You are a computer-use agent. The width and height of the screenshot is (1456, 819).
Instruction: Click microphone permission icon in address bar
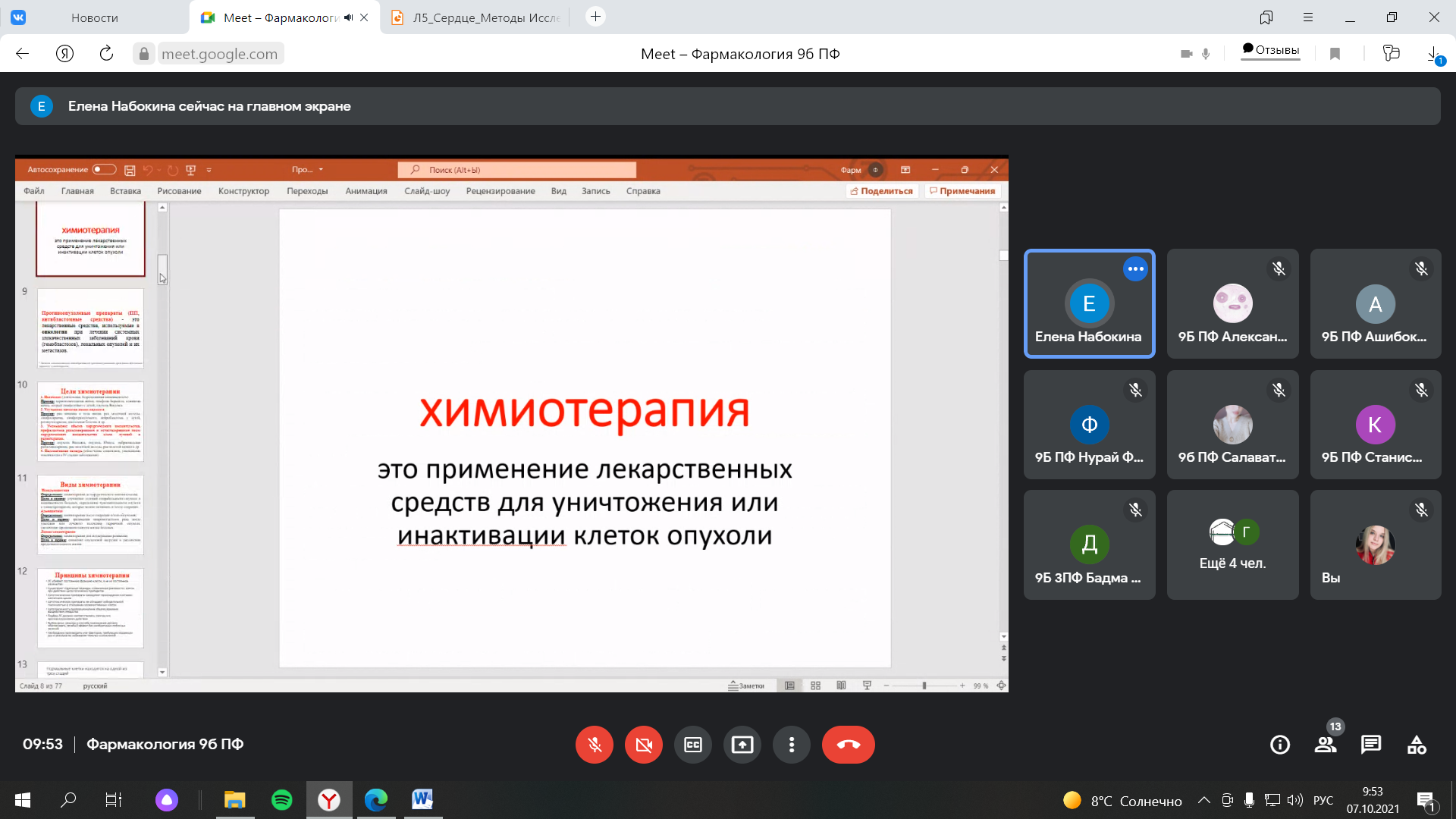pyautogui.click(x=1206, y=54)
